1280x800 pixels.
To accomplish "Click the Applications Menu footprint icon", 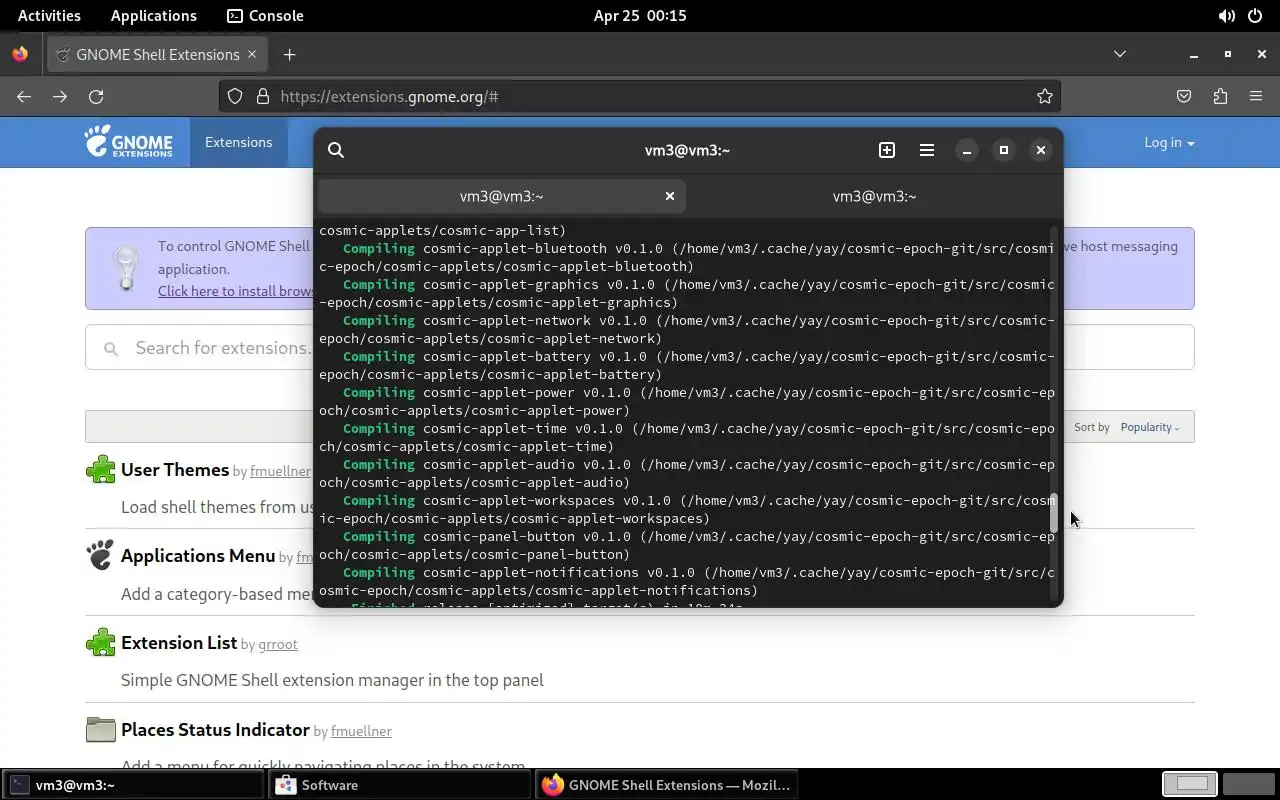I will (x=101, y=555).
